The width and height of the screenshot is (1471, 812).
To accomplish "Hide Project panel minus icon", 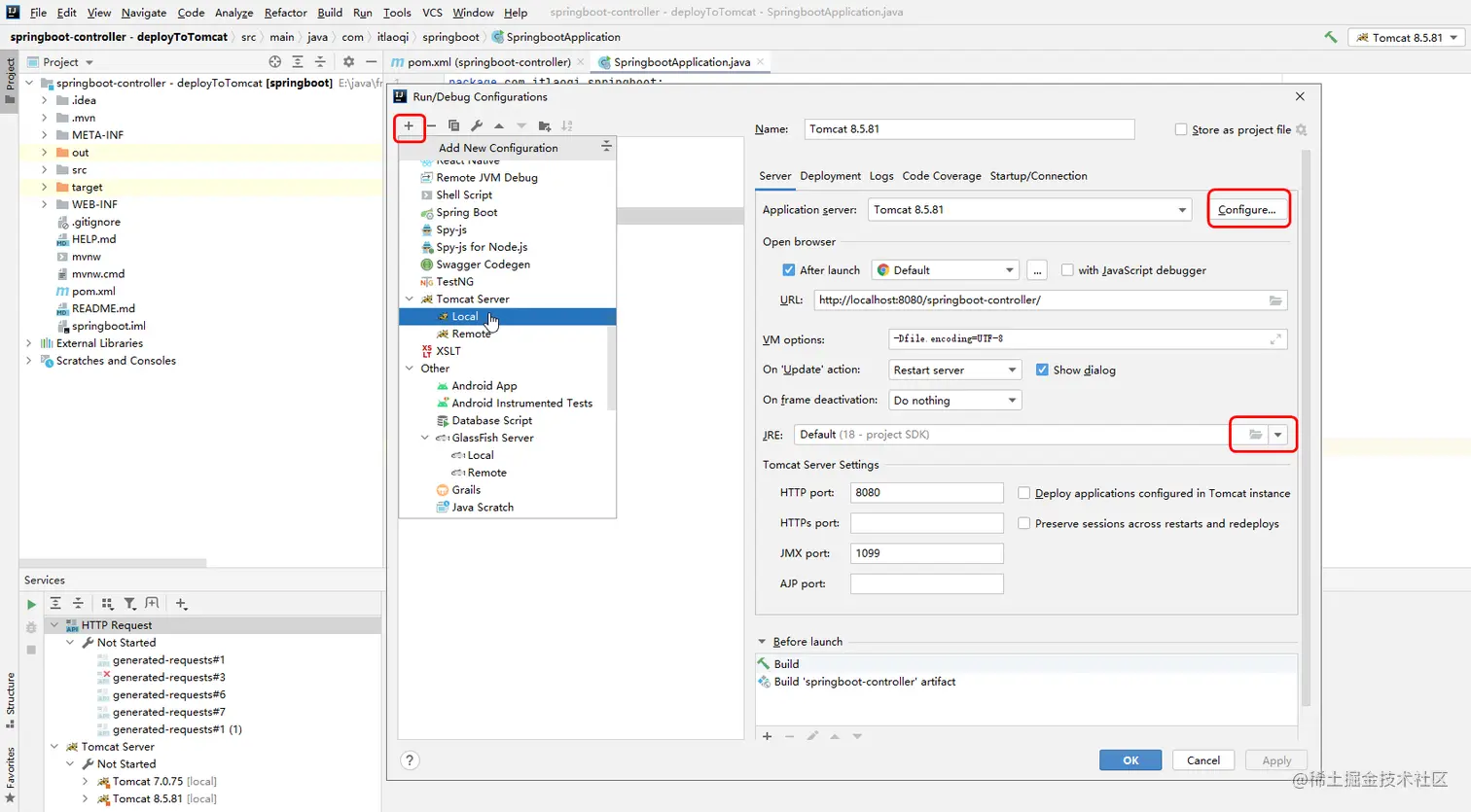I will point(371,61).
